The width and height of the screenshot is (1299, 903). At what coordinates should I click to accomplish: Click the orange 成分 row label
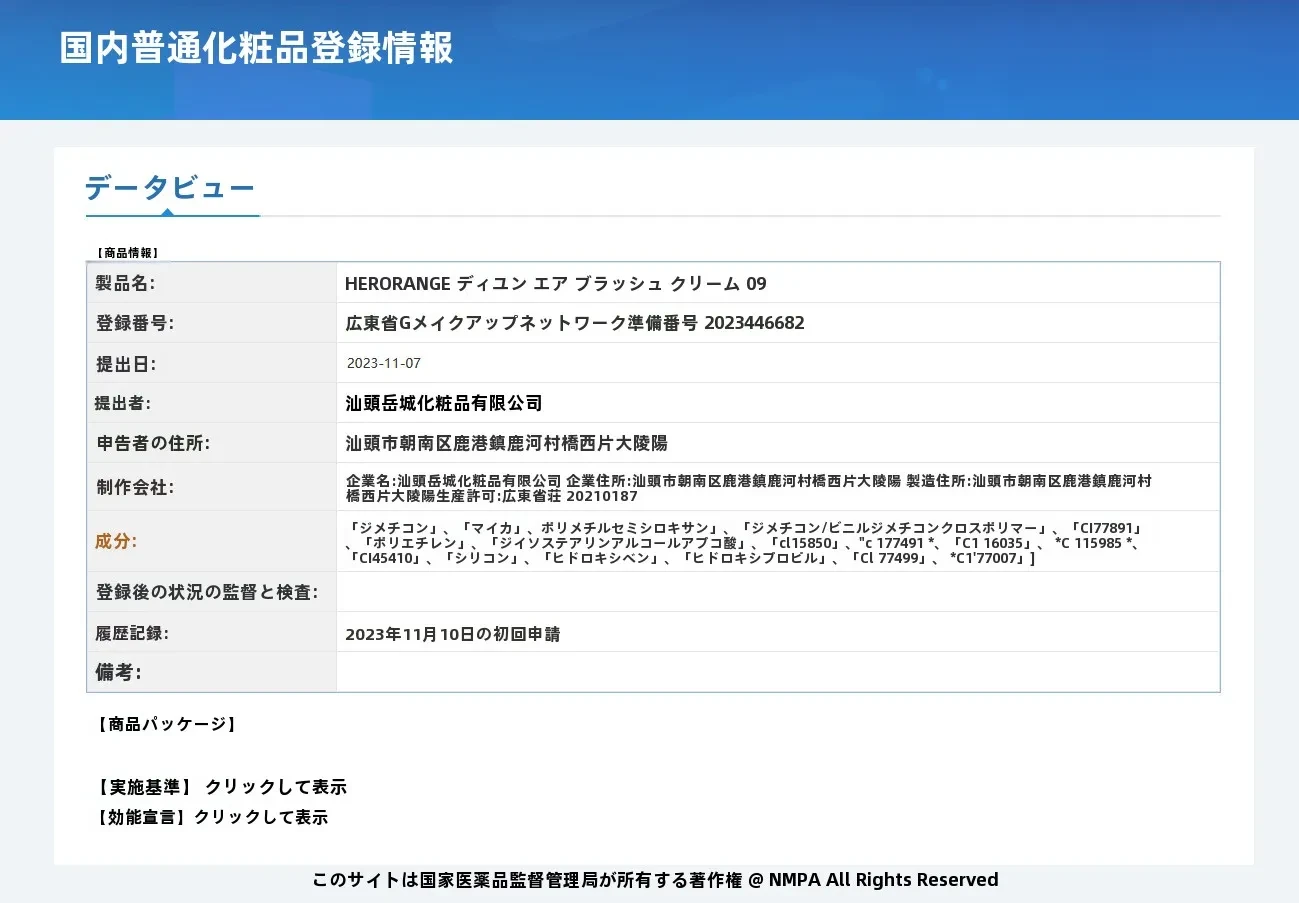pos(116,541)
